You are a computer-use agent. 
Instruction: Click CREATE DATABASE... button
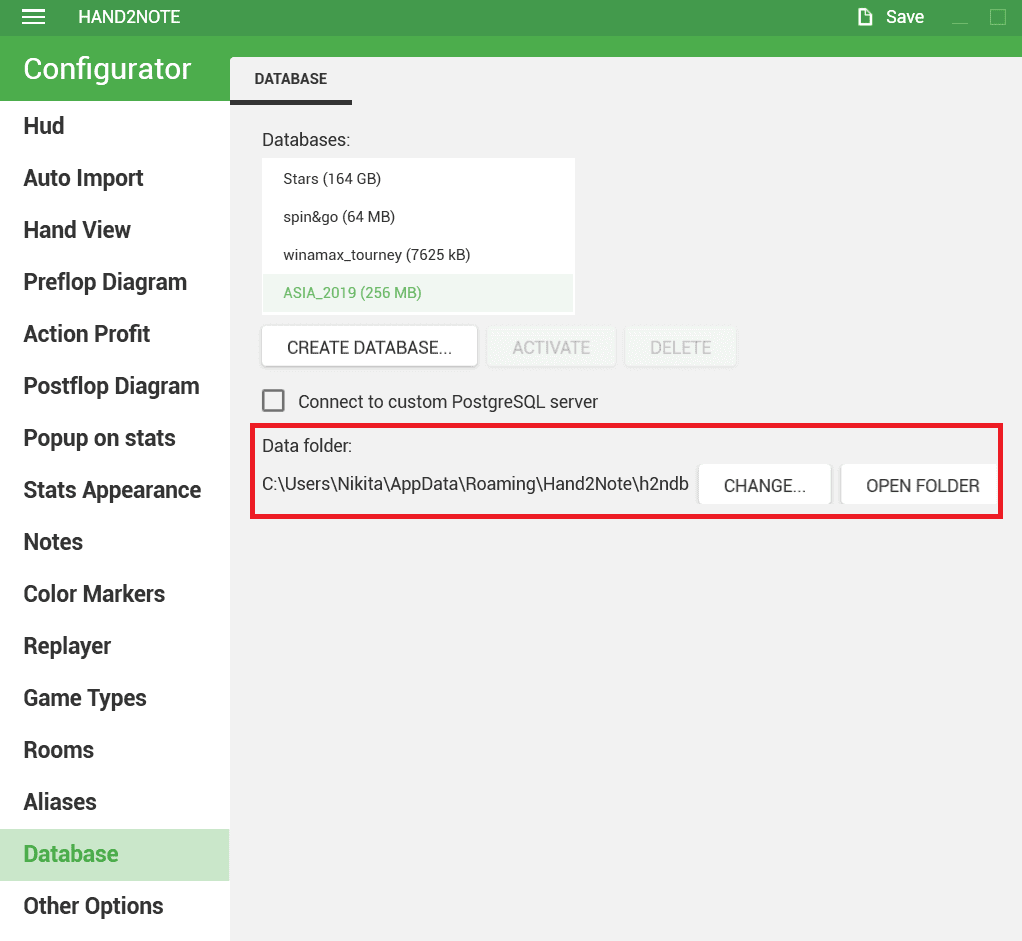pyautogui.click(x=369, y=347)
